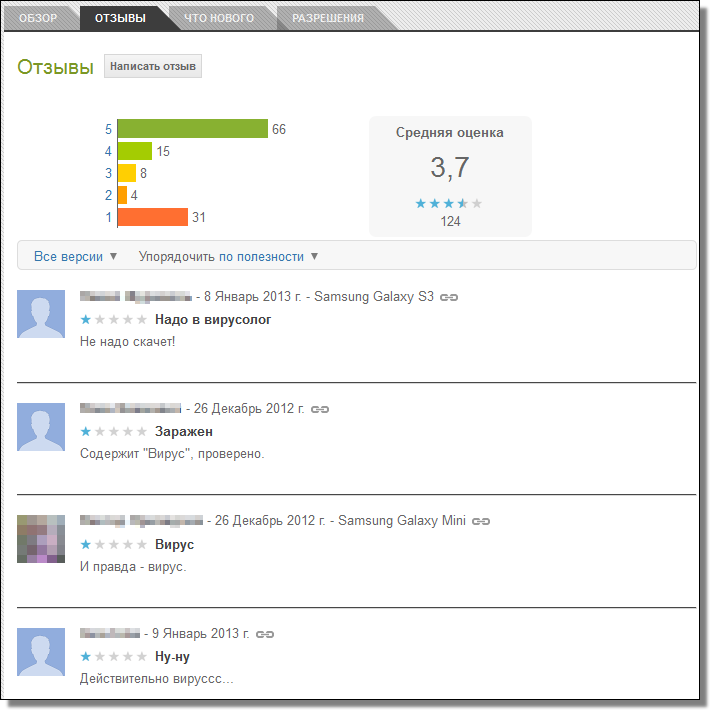Click the 1-star red bar with 31
Image resolution: width=710 pixels, height=710 pixels.
point(153,217)
